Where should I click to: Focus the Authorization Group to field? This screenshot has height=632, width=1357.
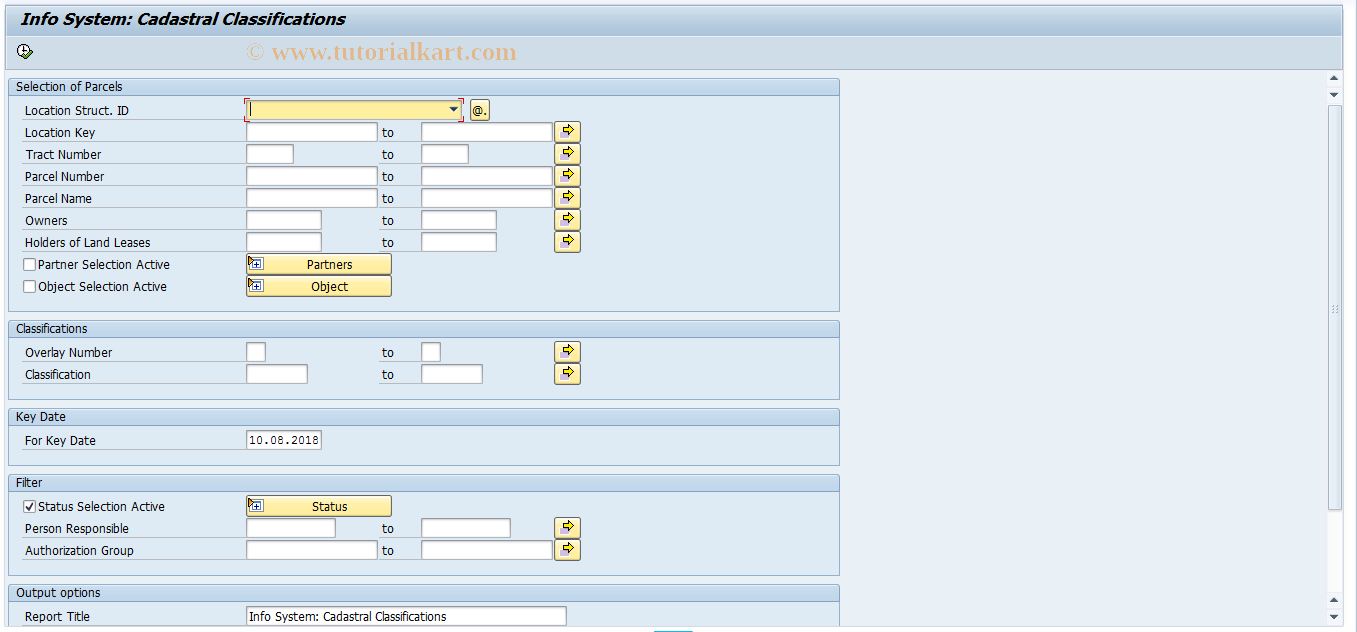point(487,550)
